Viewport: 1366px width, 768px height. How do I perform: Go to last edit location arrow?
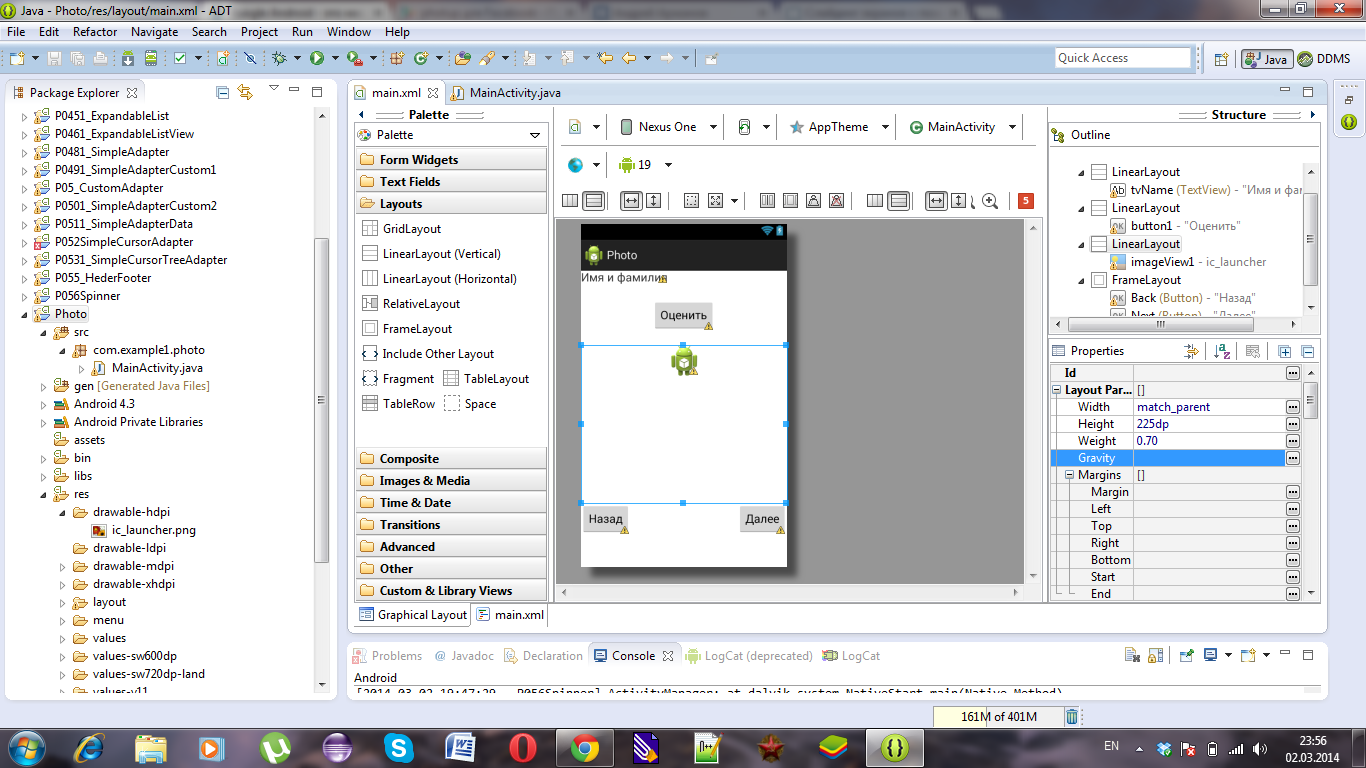(x=605, y=59)
